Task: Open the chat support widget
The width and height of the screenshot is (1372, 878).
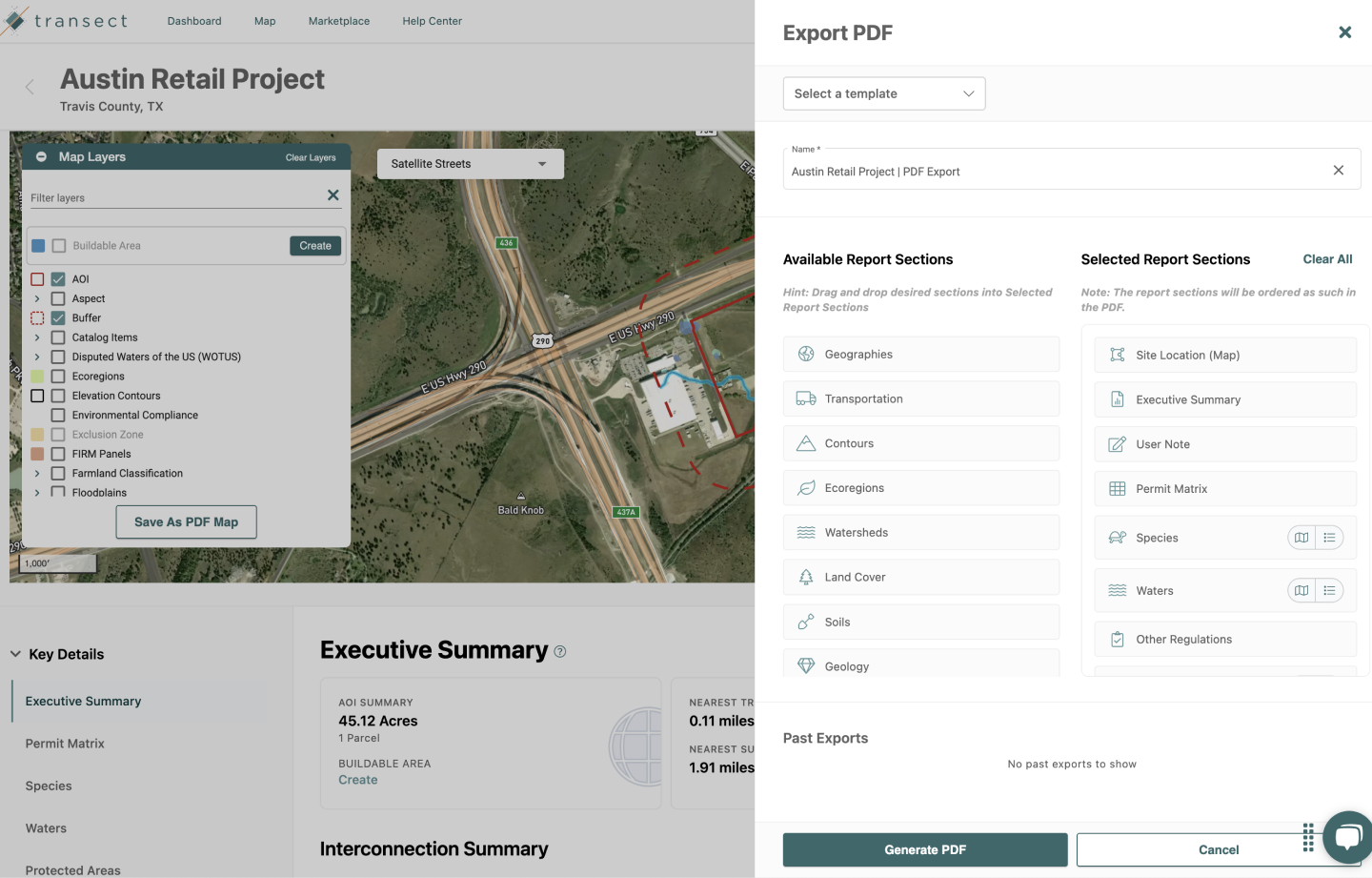Action: (1347, 836)
